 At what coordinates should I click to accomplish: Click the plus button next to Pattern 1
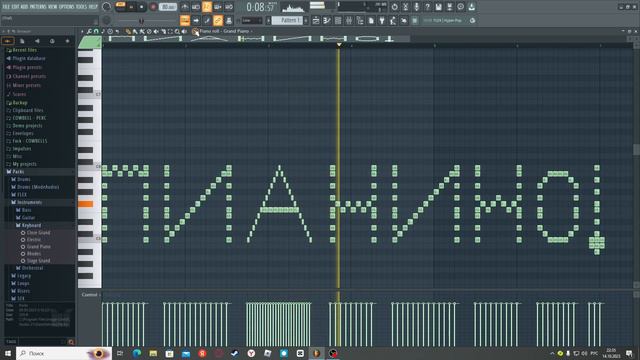pos(306,20)
